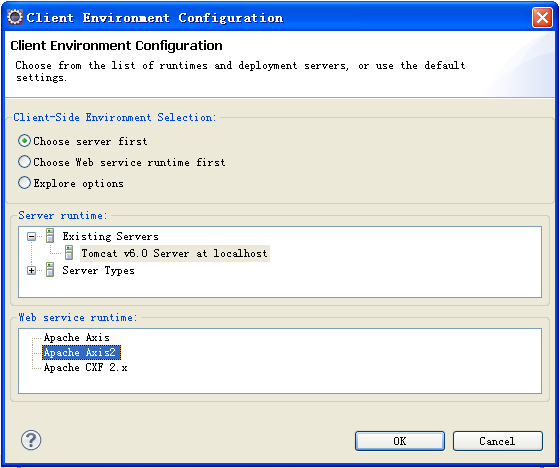Select Tomcat v6.0 Server at localhost
560x468 pixels.
pos(174,253)
